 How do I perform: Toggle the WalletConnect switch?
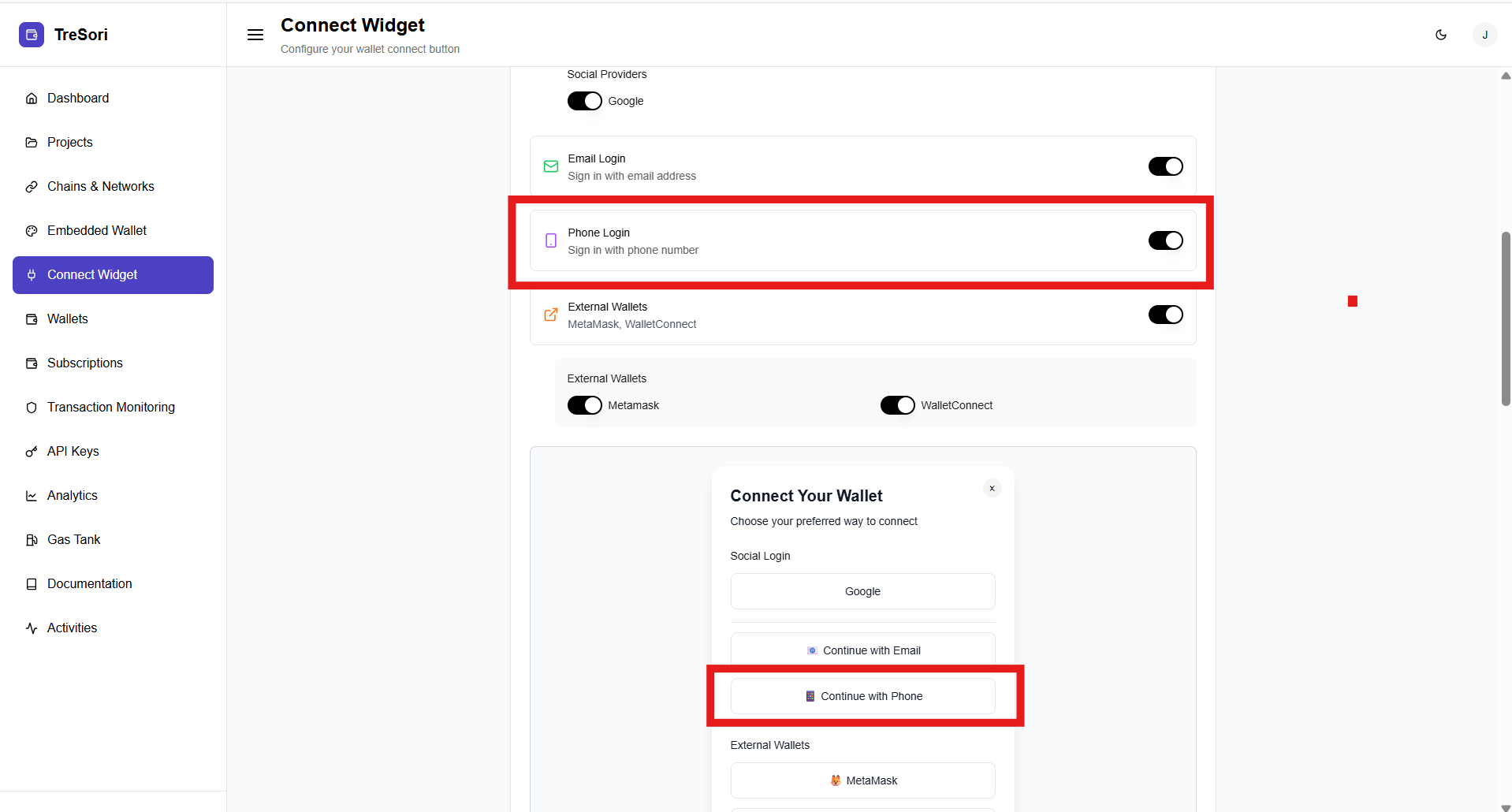(897, 405)
